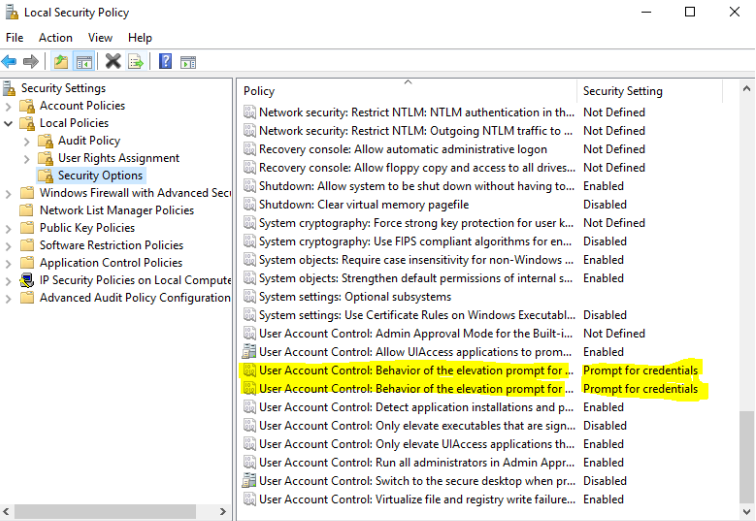
Task: Click icon of Switch to the secure desktop policy
Action: coord(249,481)
